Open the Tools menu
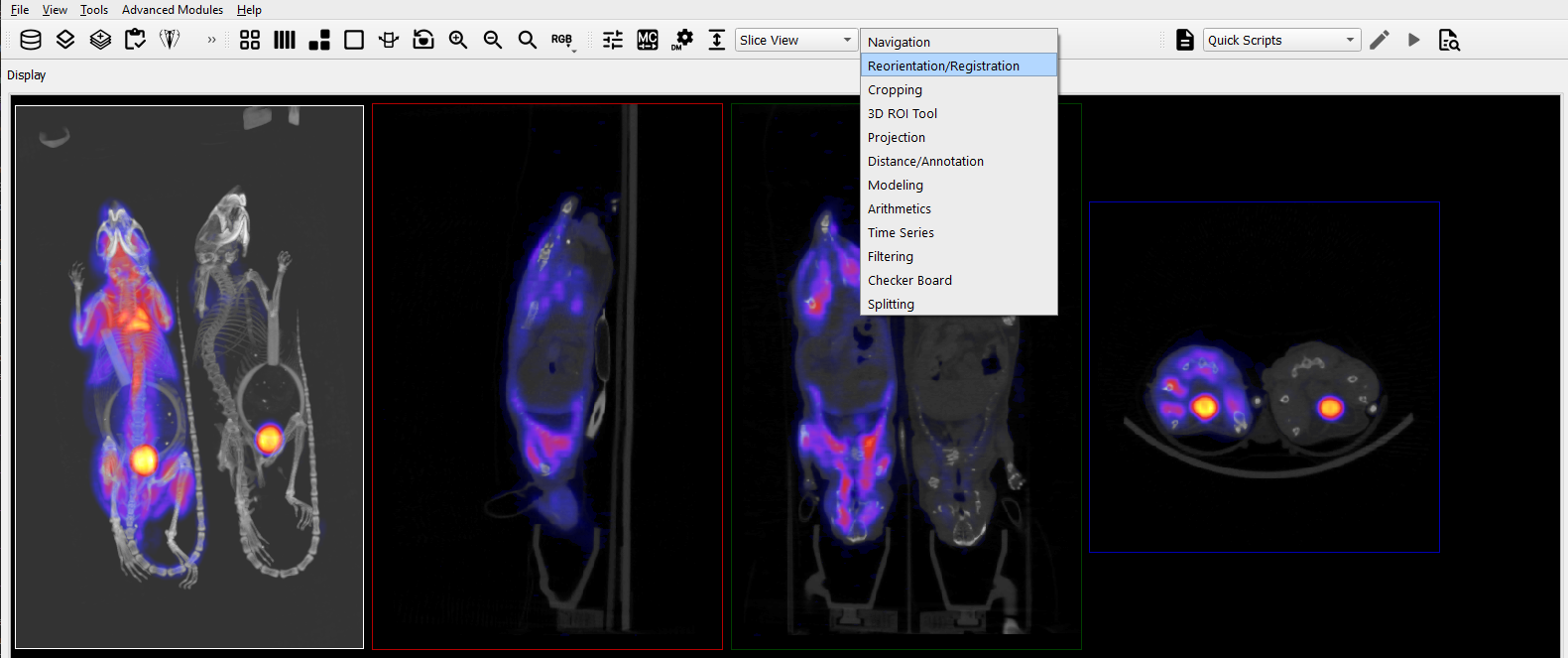The height and width of the screenshot is (658, 1568). (x=94, y=10)
